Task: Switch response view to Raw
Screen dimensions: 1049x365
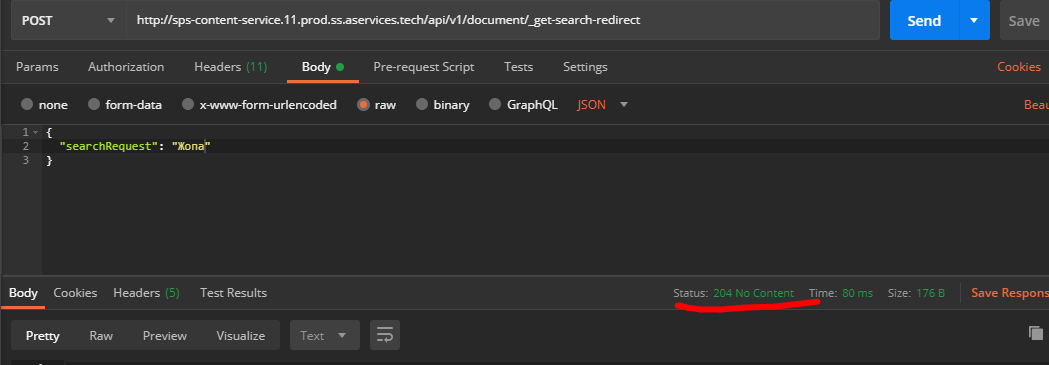Action: [x=101, y=336]
